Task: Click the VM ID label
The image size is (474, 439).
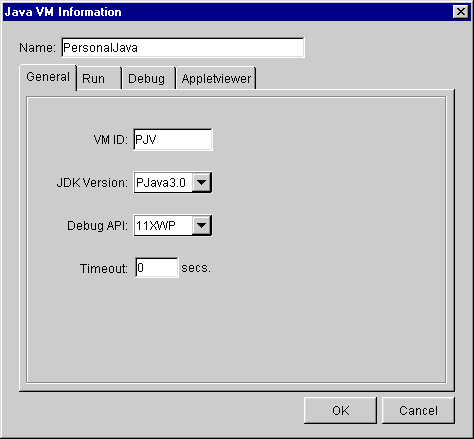Action: pos(110,140)
